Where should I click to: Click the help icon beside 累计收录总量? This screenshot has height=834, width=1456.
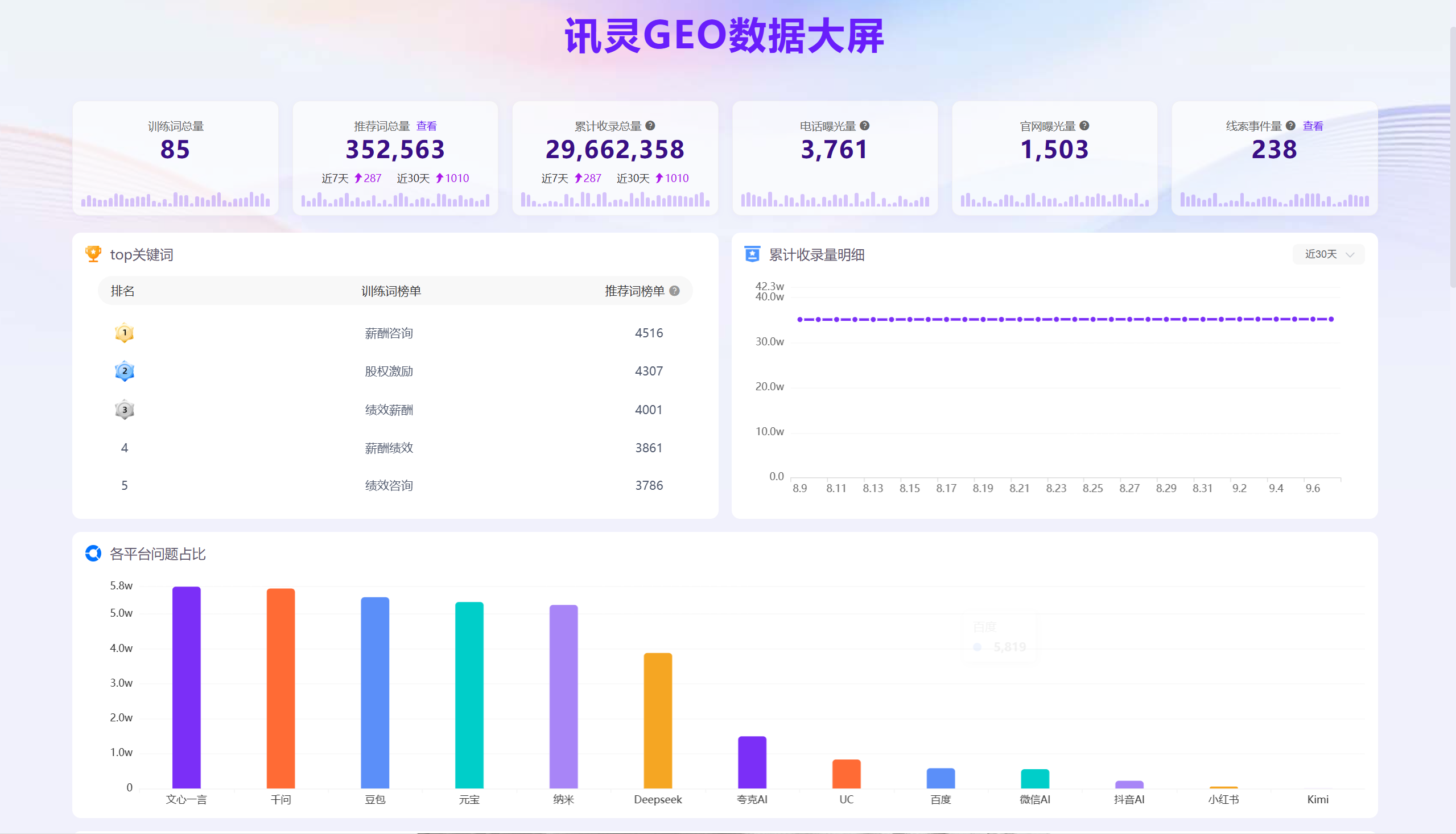tap(650, 126)
